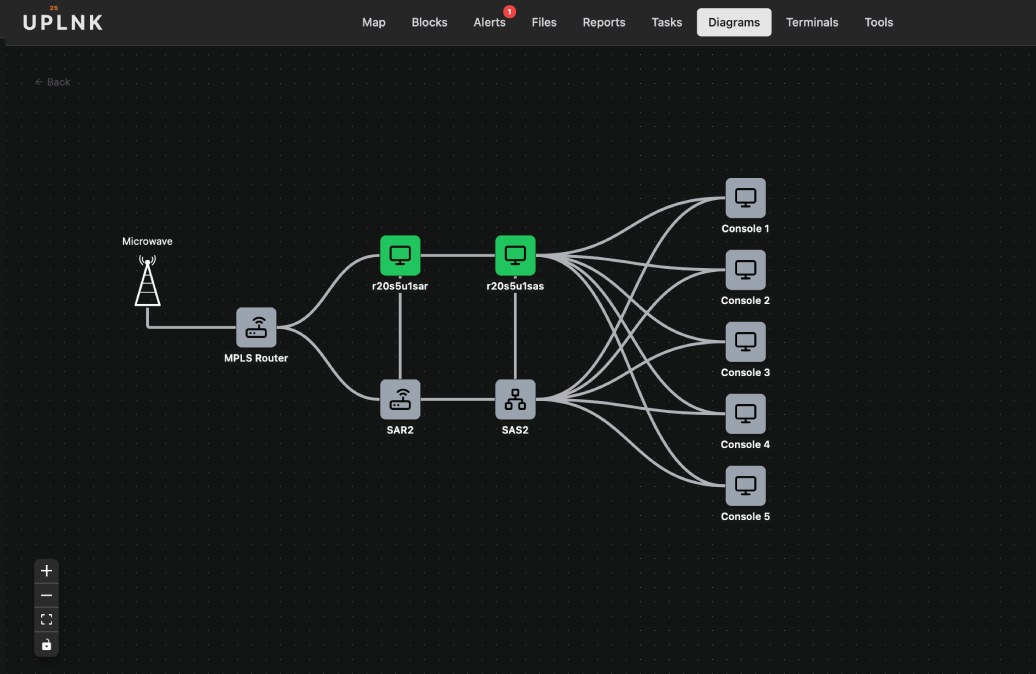Image resolution: width=1036 pixels, height=674 pixels.
Task: Select the link between r20s5u1sar and r20s5u1sas
Action: 458,255
